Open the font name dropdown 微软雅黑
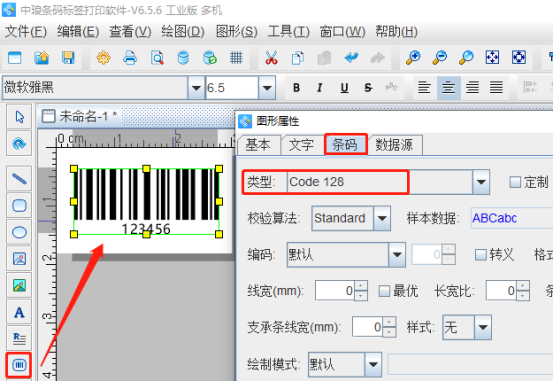This screenshot has height=381, width=554. 196,87
